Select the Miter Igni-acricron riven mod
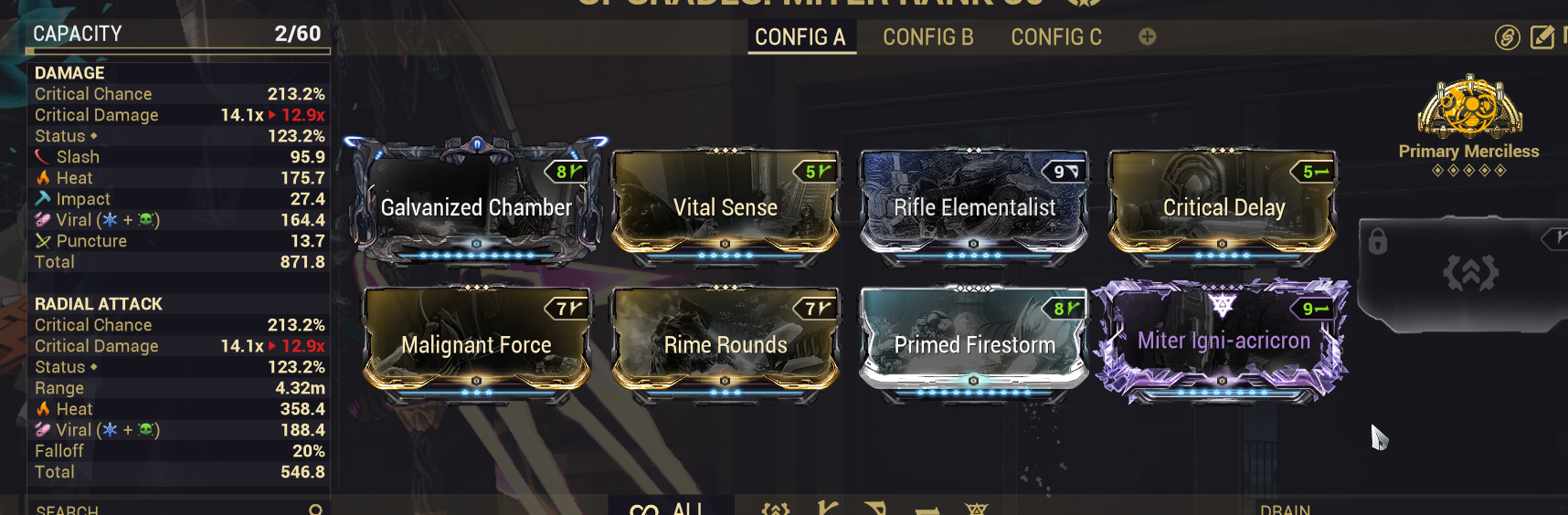The height and width of the screenshot is (515, 1568). pyautogui.click(x=1223, y=341)
